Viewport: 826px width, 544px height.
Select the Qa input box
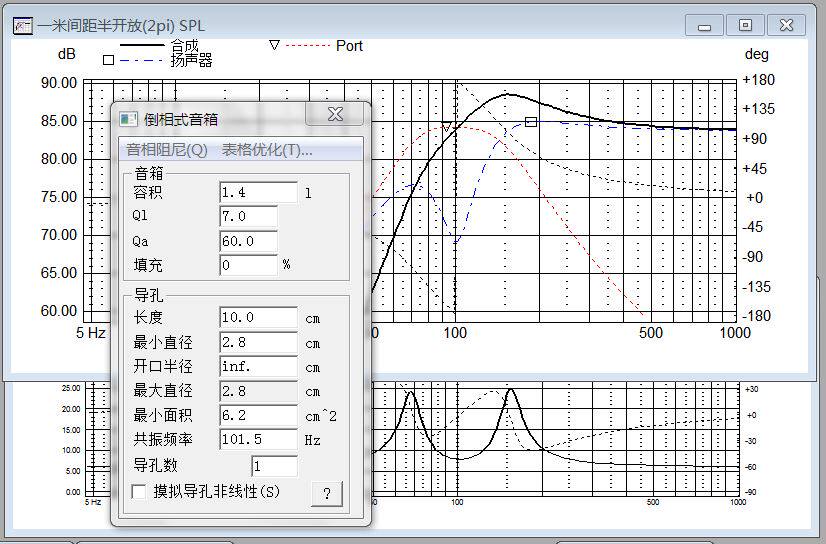[x=248, y=241]
